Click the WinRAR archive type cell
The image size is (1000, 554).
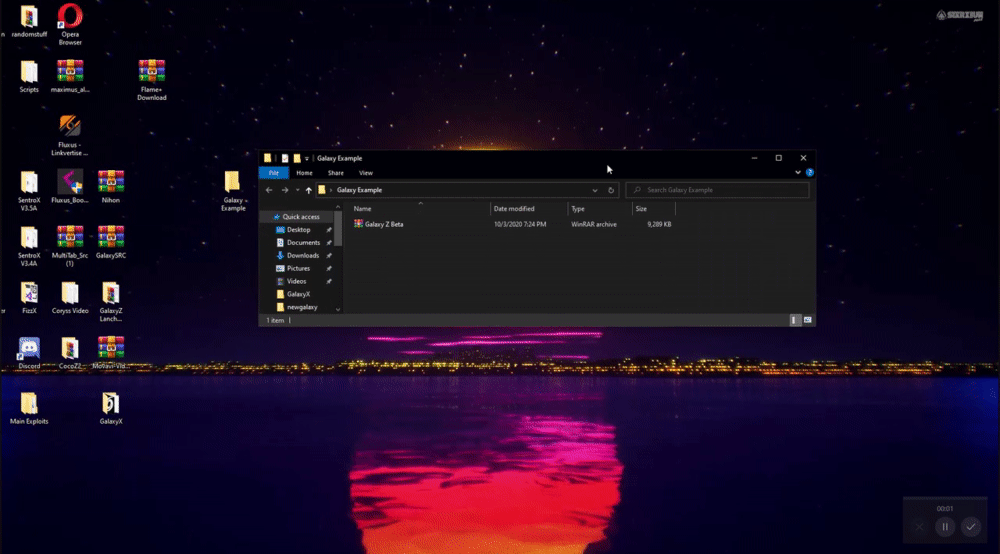(x=594, y=224)
